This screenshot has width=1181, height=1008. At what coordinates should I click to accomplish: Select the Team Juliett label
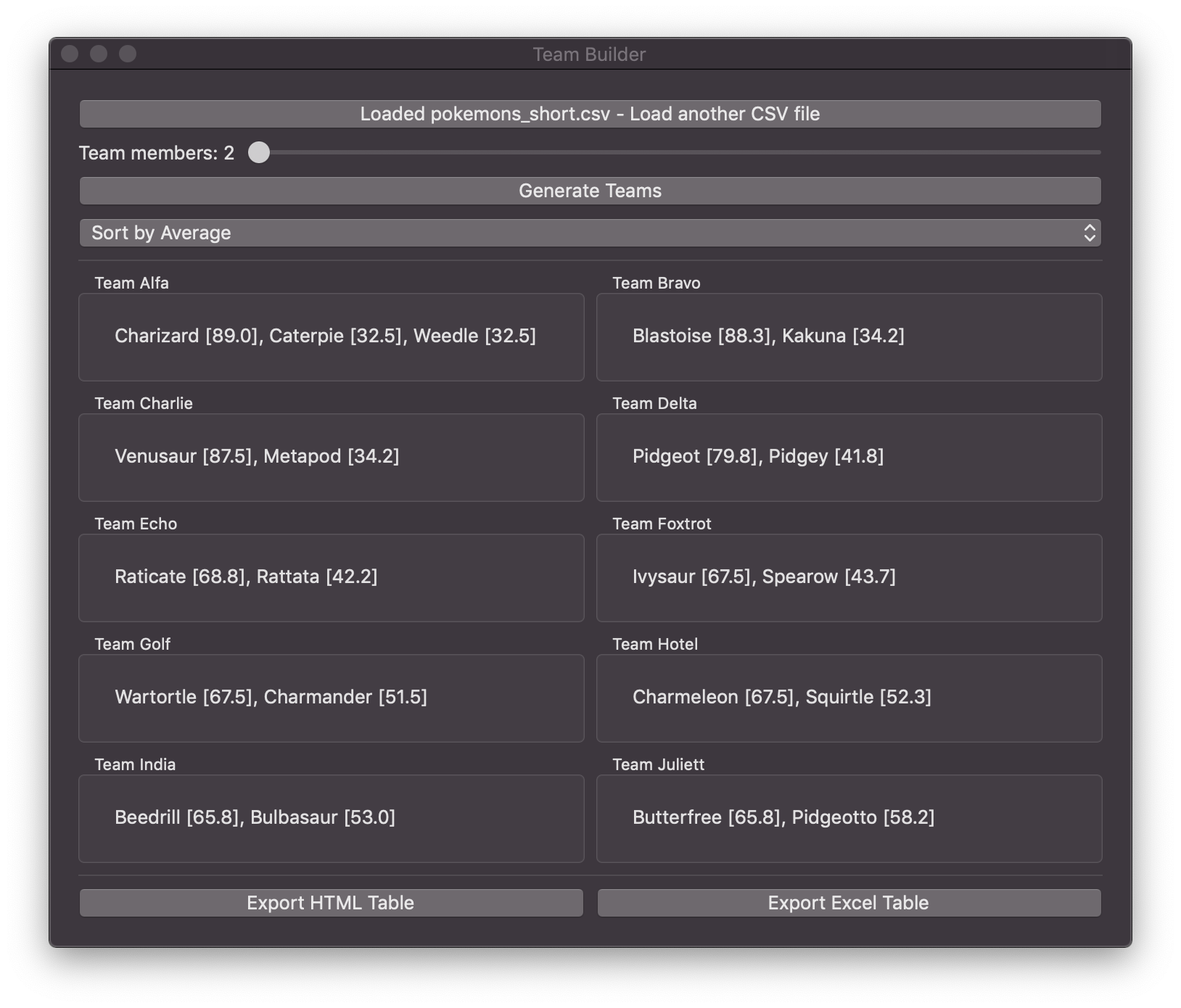pos(658,764)
